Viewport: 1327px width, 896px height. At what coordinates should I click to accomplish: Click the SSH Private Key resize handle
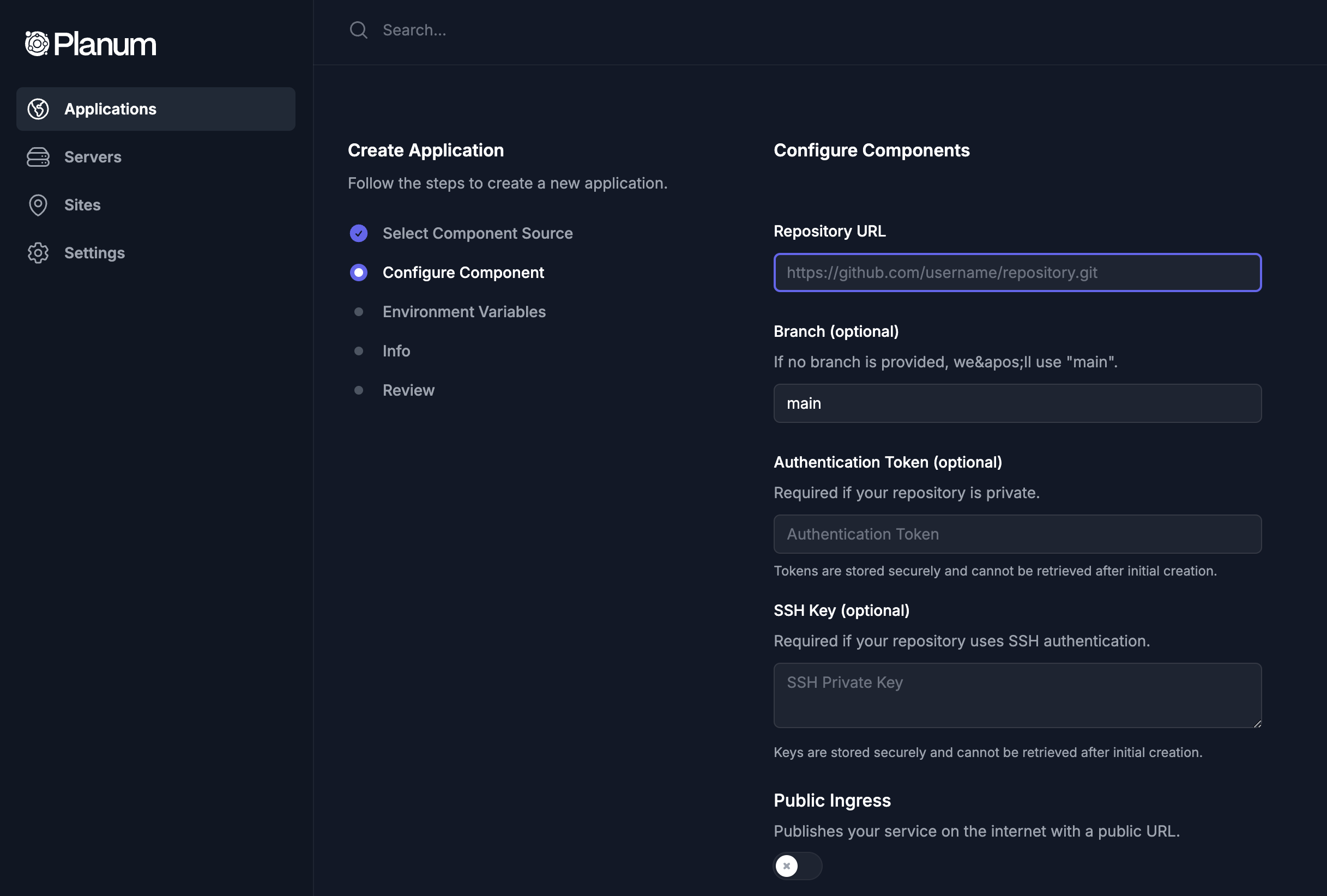pos(1257,724)
